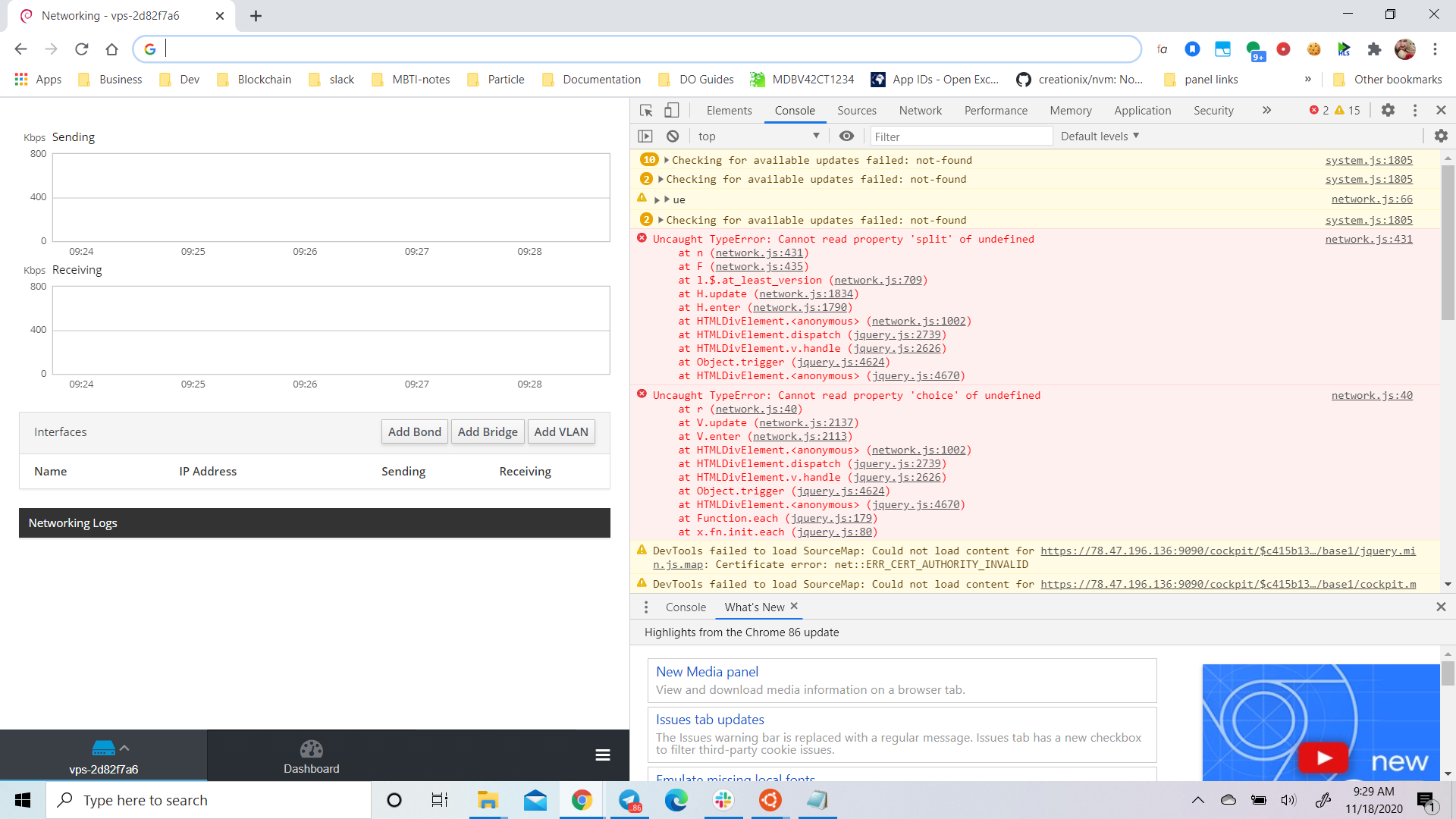1456x819 pixels.
Task: Open the Sources tab
Action: tap(856, 111)
